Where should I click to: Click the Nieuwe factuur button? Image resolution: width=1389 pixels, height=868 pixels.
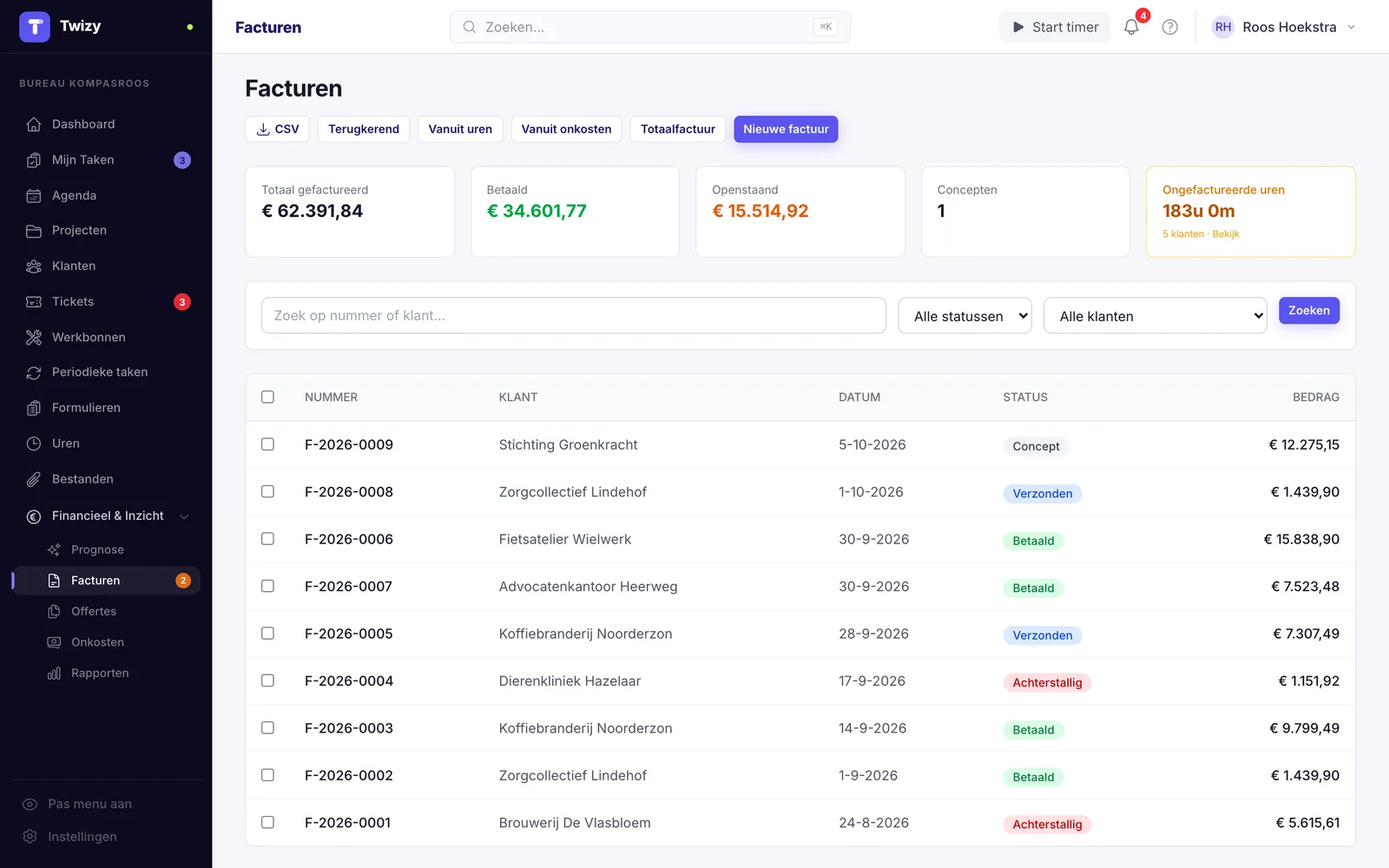tap(786, 129)
